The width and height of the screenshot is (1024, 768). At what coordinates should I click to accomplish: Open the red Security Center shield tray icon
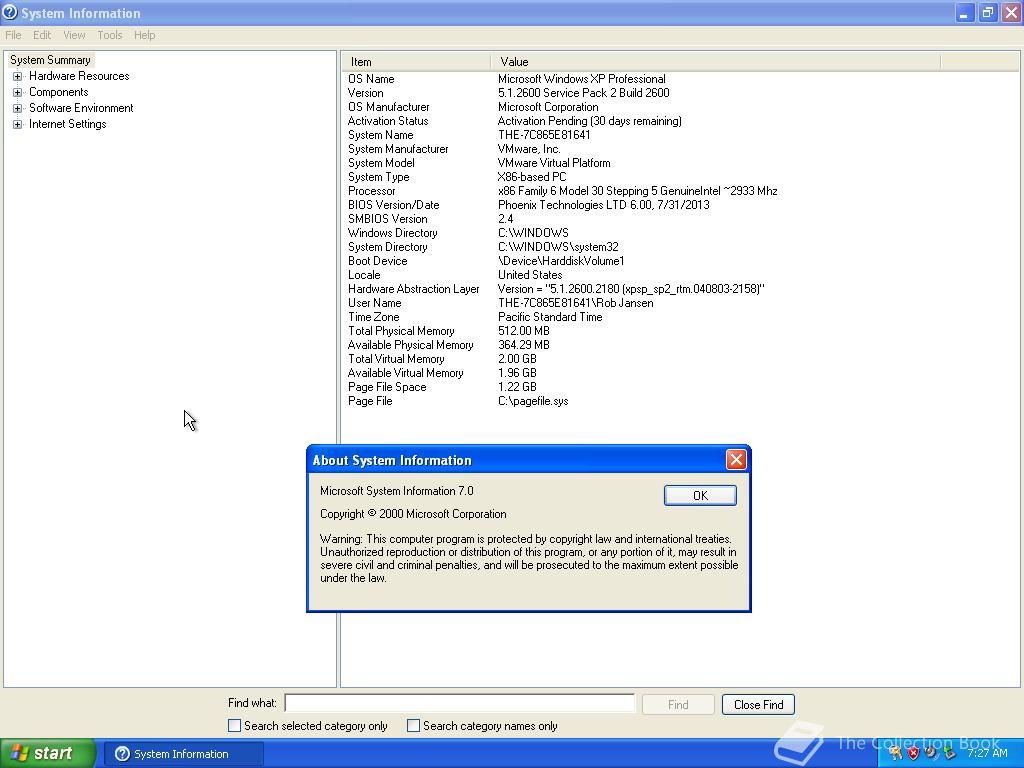(914, 753)
